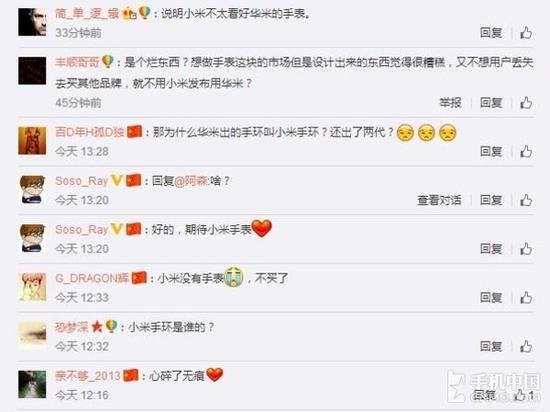The width and height of the screenshot is (550, 412).
Task: Click avatar of the 33分钟前 commenter
Action: click(32, 22)
